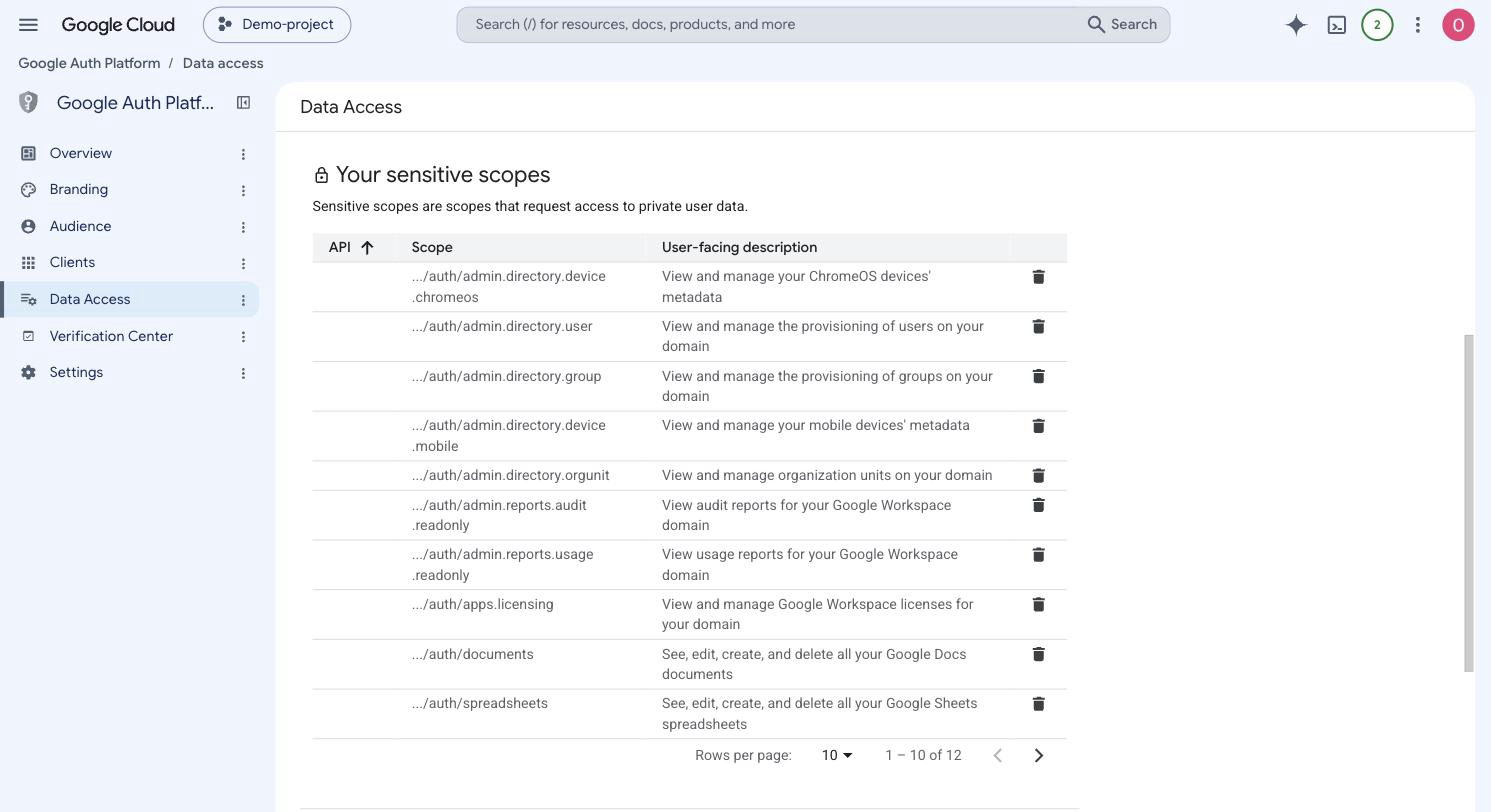Delete the admin.directory.orgunit scope

1038,475
